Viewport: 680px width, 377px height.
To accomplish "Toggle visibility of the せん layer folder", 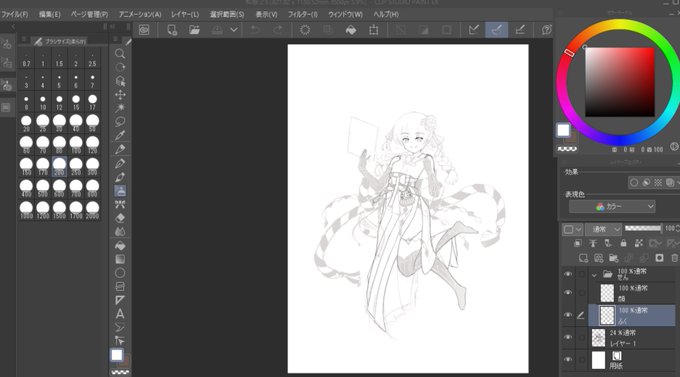I will click(568, 274).
